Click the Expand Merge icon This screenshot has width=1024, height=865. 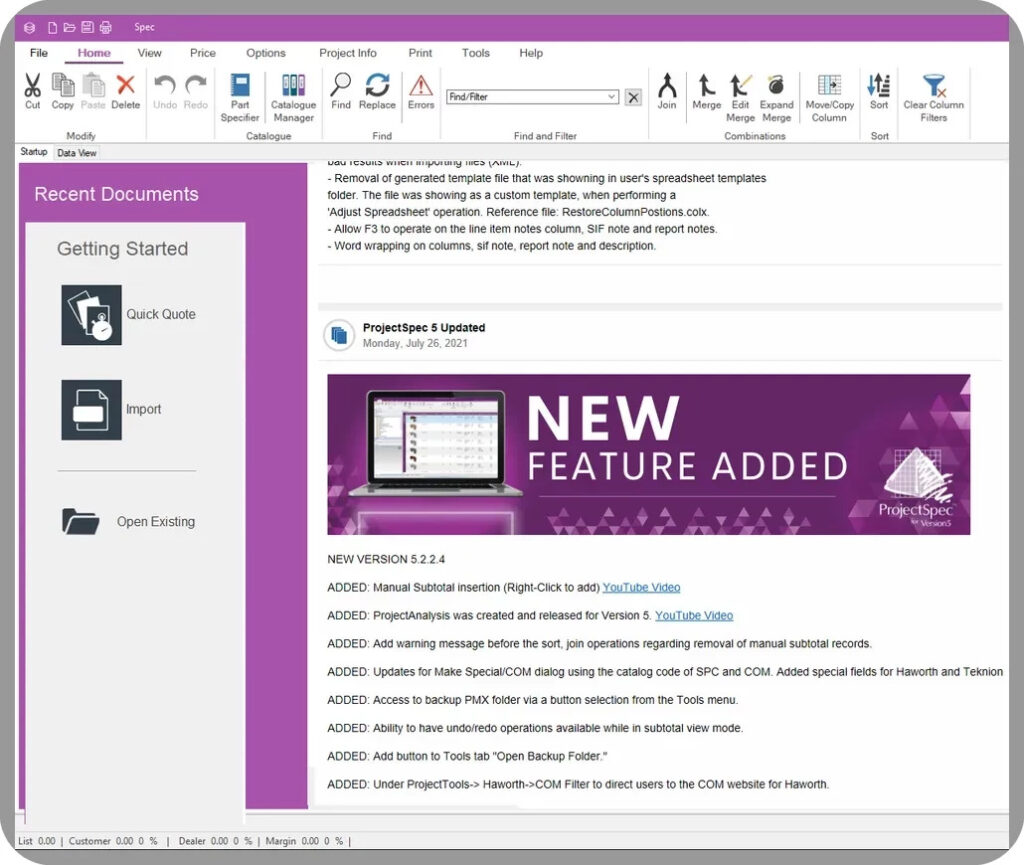tap(776, 85)
